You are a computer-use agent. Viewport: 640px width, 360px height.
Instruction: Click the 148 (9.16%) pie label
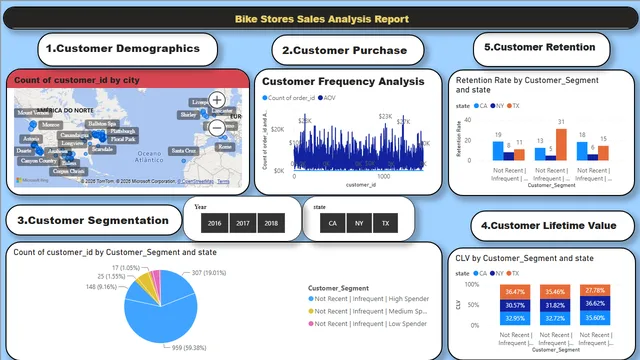click(101, 287)
